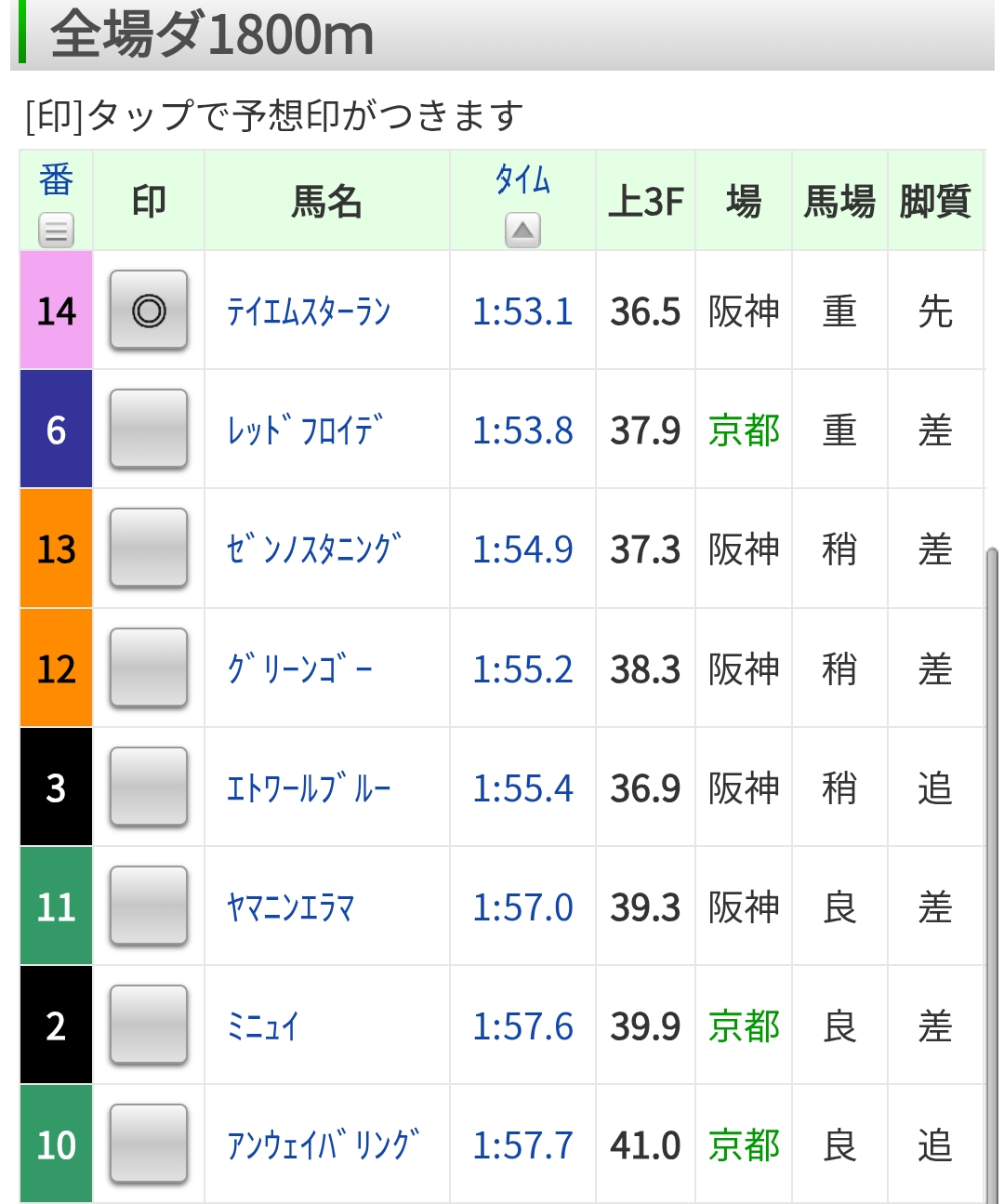Select the pink number 14 cell
Viewport: 1004px width, 1204px height.
click(x=56, y=311)
